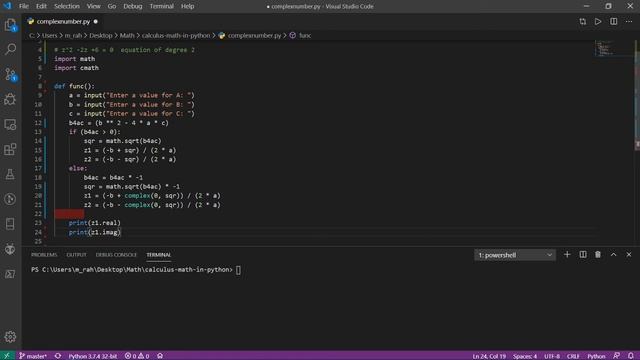Click 'Ln 24, Col 19' in status bar
The height and width of the screenshot is (360, 640).
pyautogui.click(x=489, y=356)
